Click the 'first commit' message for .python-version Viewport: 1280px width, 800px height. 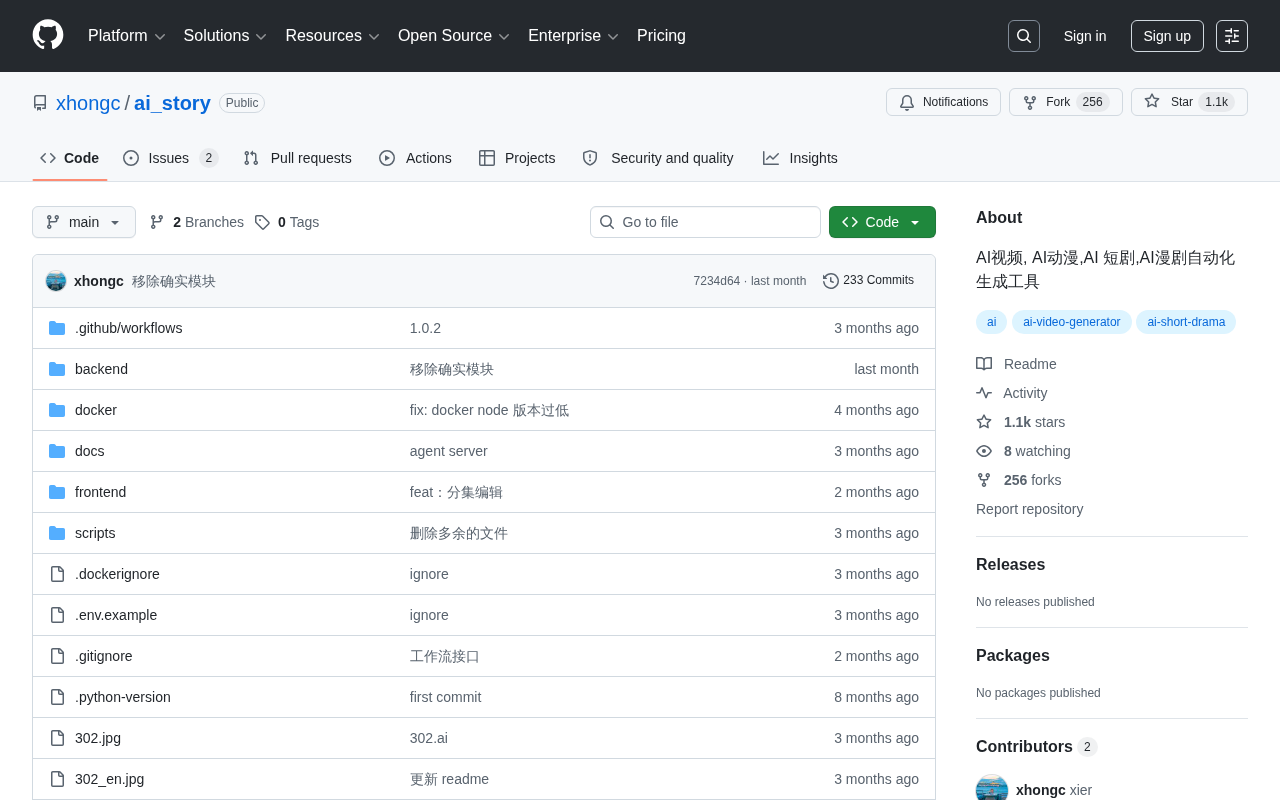pos(445,697)
